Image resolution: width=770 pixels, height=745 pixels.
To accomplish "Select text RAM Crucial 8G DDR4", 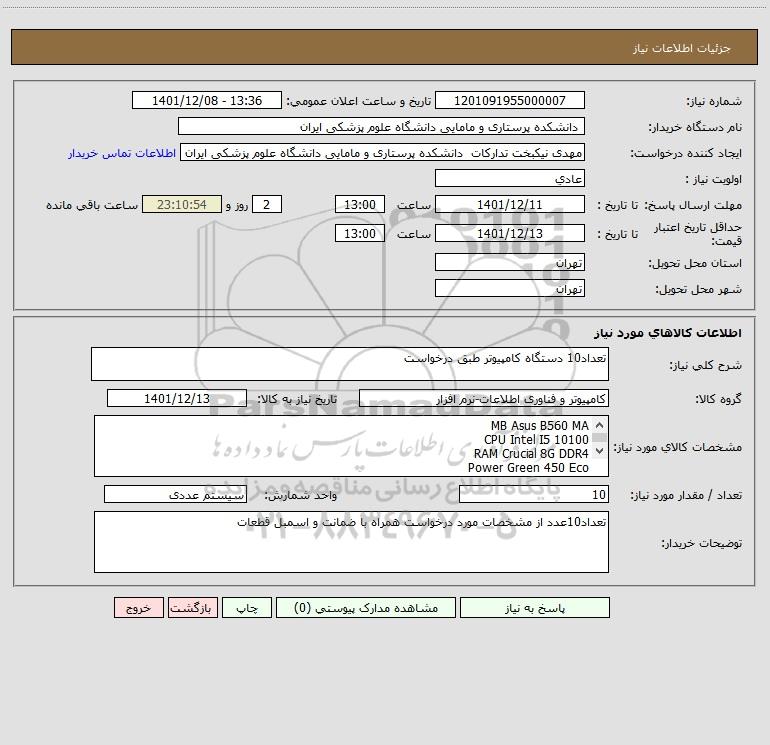I will click(x=531, y=453).
